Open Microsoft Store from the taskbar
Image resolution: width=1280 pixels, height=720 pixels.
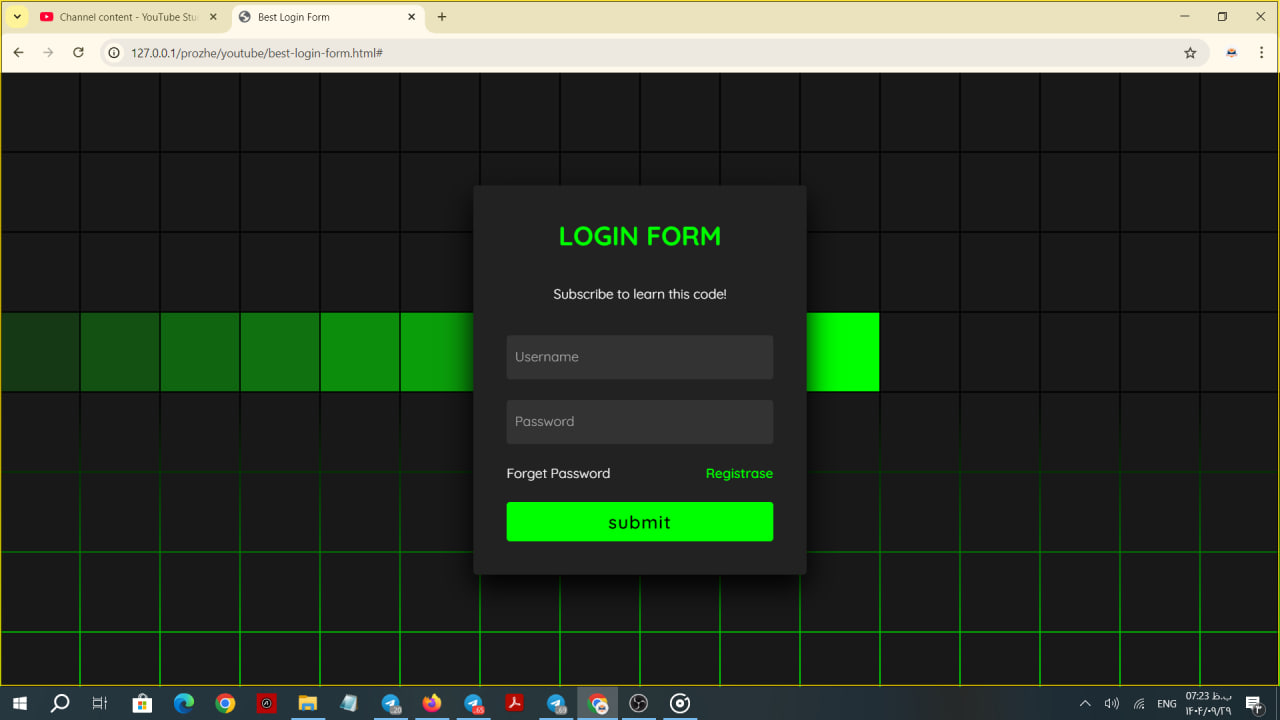pyautogui.click(x=142, y=703)
